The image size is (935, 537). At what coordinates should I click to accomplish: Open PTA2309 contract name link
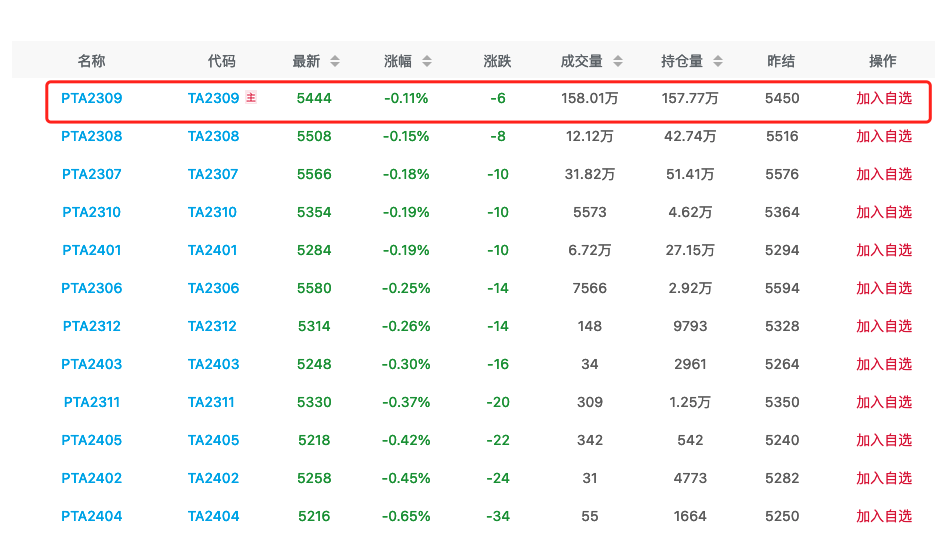pyautogui.click(x=92, y=98)
